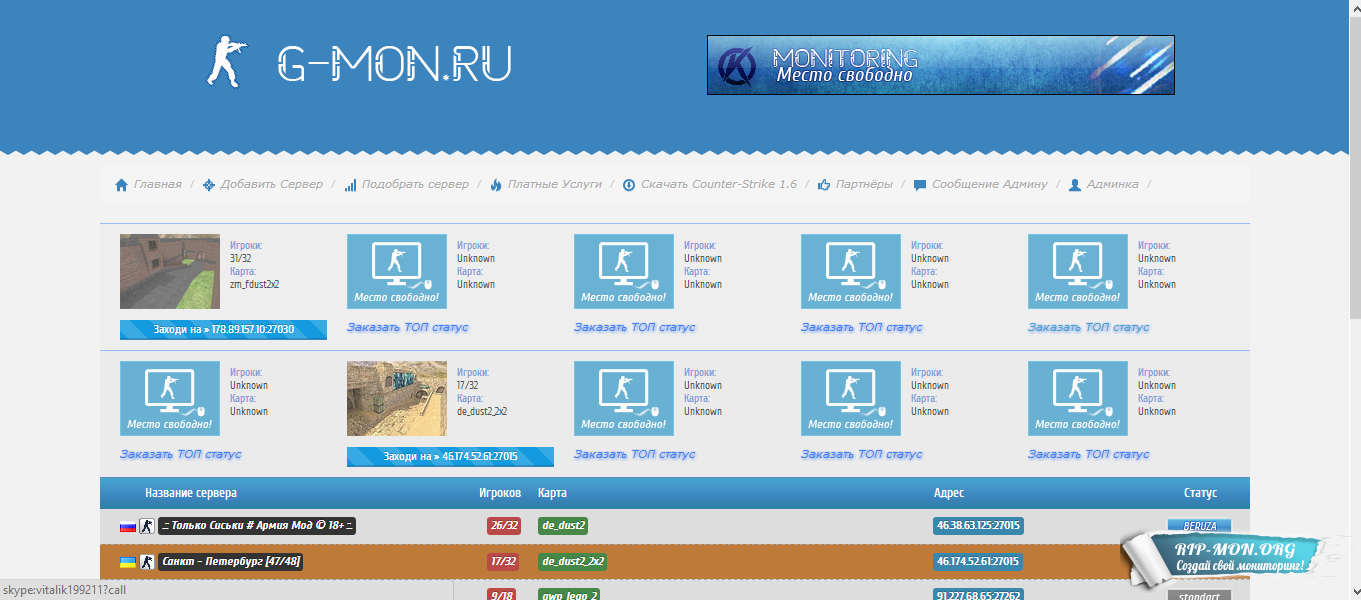Open the Админка menu item
The width and height of the screenshot is (1361, 600).
(1113, 184)
